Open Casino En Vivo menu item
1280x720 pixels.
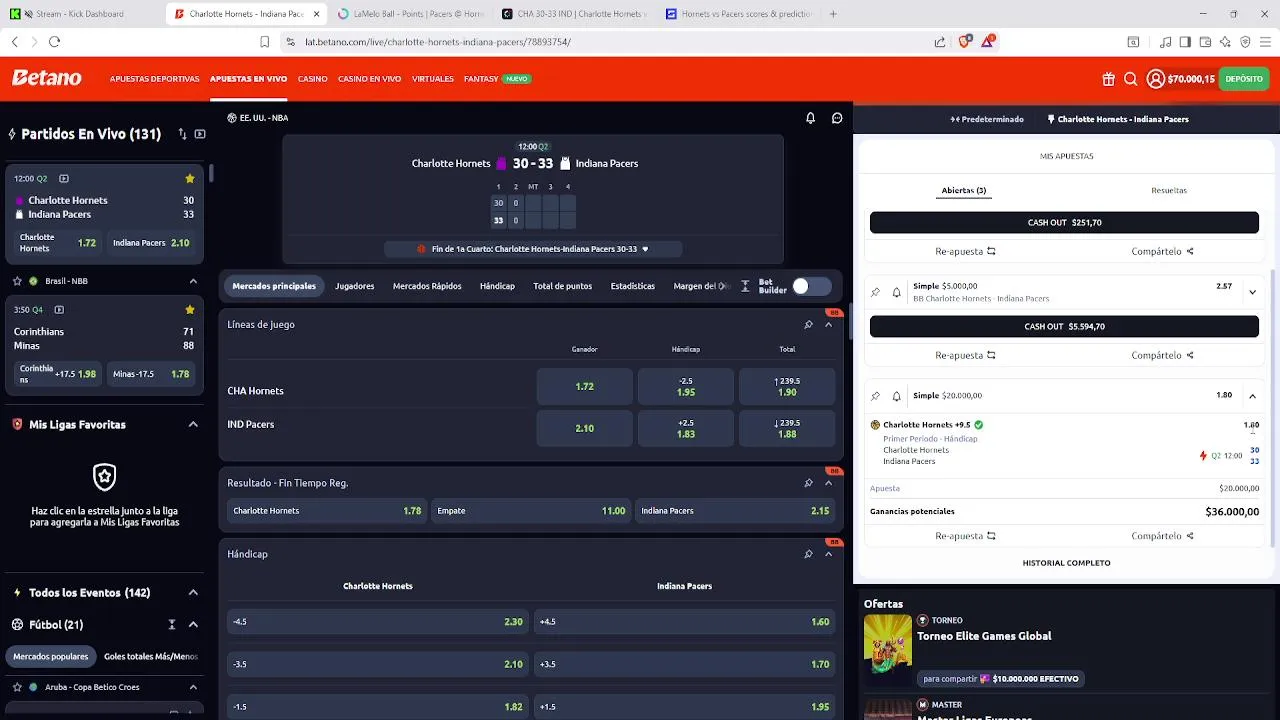coord(369,79)
